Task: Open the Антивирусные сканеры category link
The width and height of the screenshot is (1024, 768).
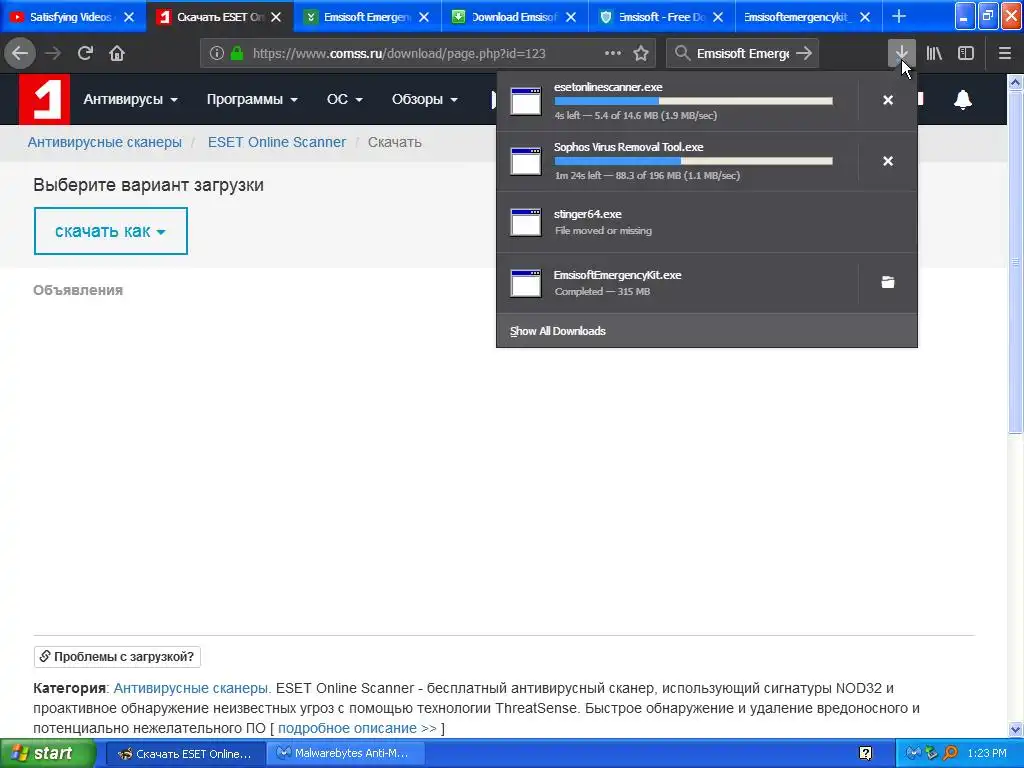Action: click(x=192, y=688)
